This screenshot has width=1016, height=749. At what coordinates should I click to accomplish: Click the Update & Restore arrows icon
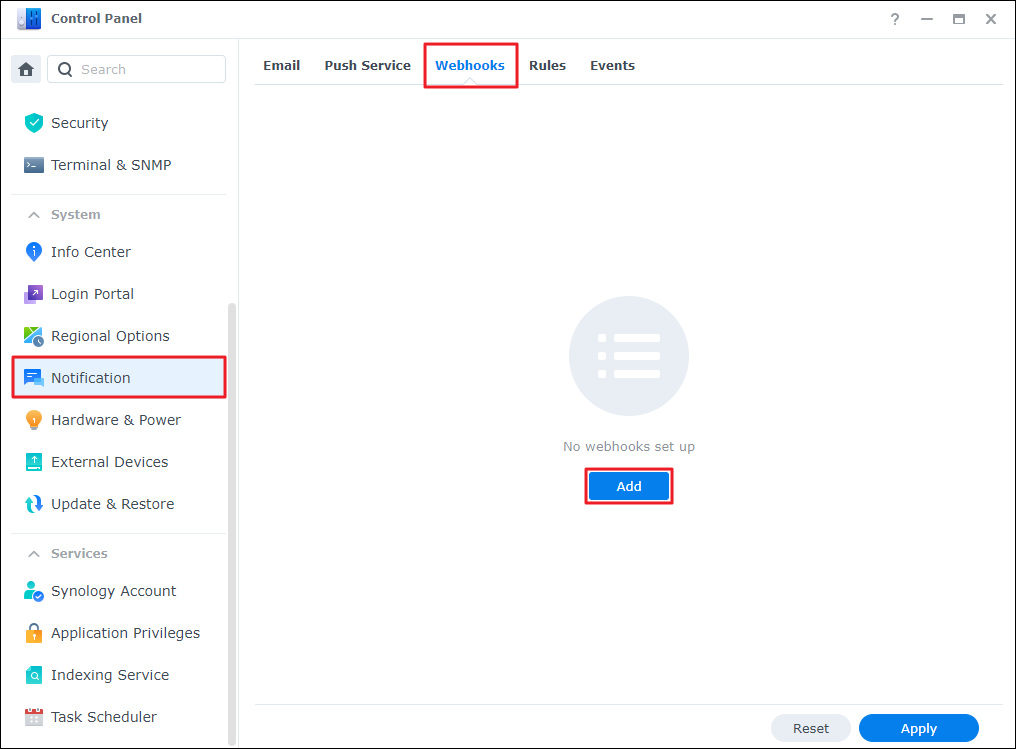point(34,504)
